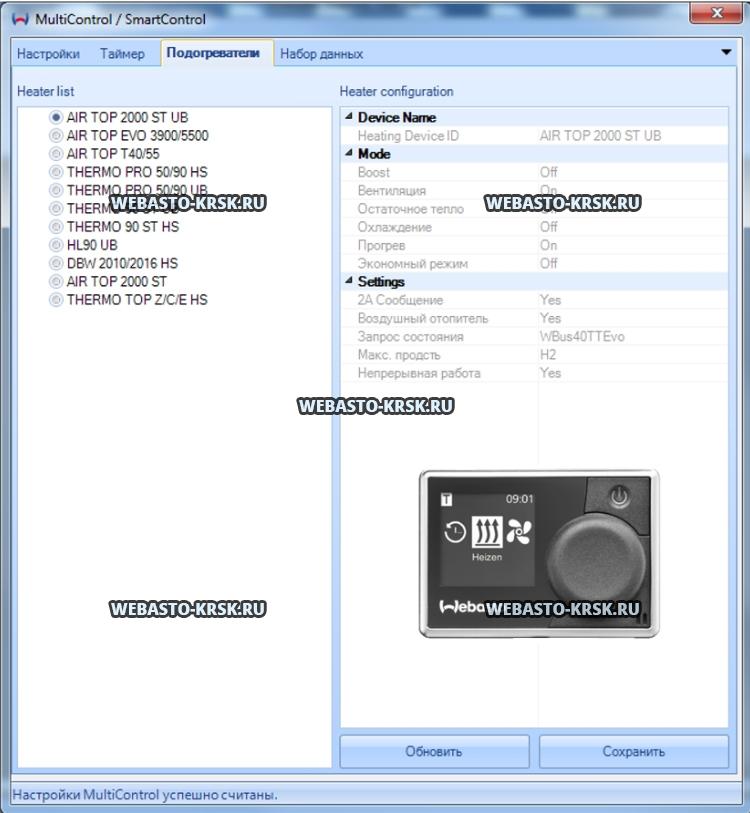This screenshot has width=750, height=813.
Task: Choose THERMO 90 ST HS radio option
Action: point(56,227)
